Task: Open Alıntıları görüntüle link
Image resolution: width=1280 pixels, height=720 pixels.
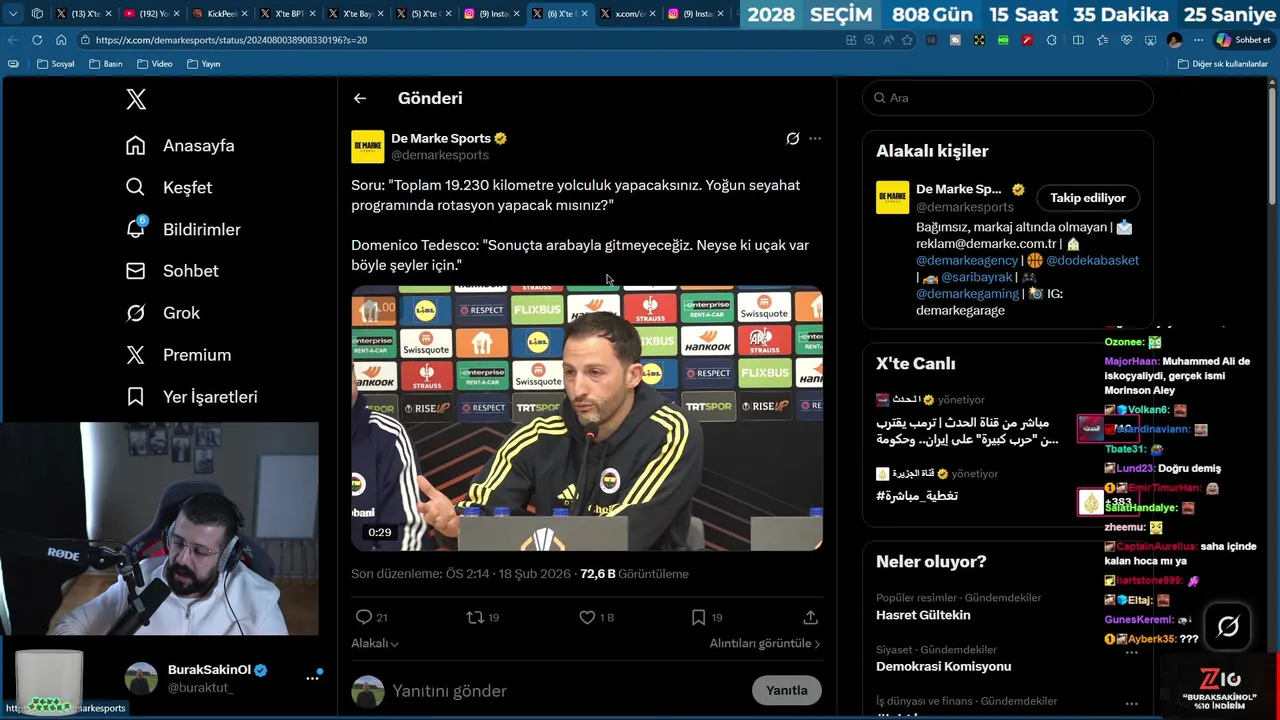Action: [x=765, y=643]
